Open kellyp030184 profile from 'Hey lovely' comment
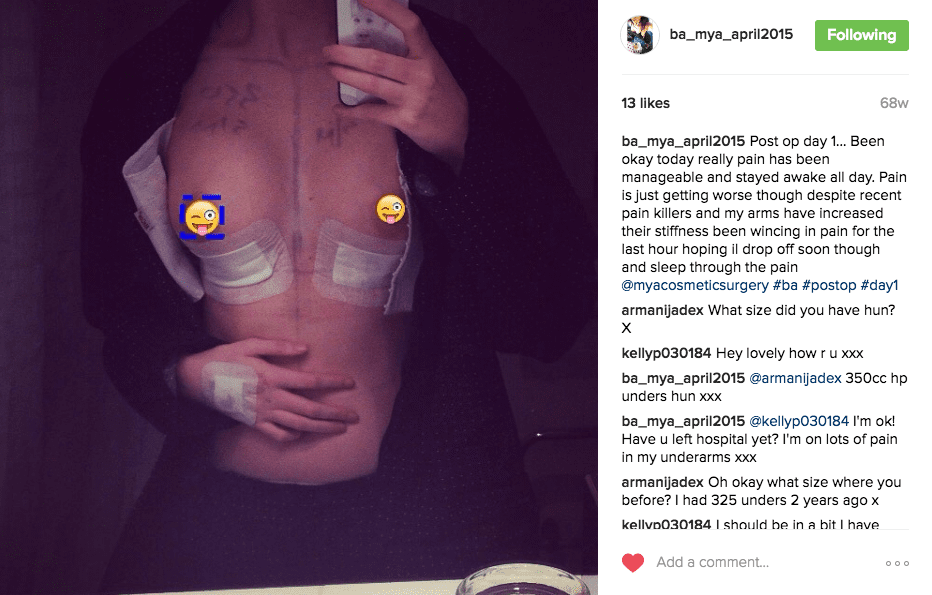Screen dimensions: 932x595 point(666,353)
